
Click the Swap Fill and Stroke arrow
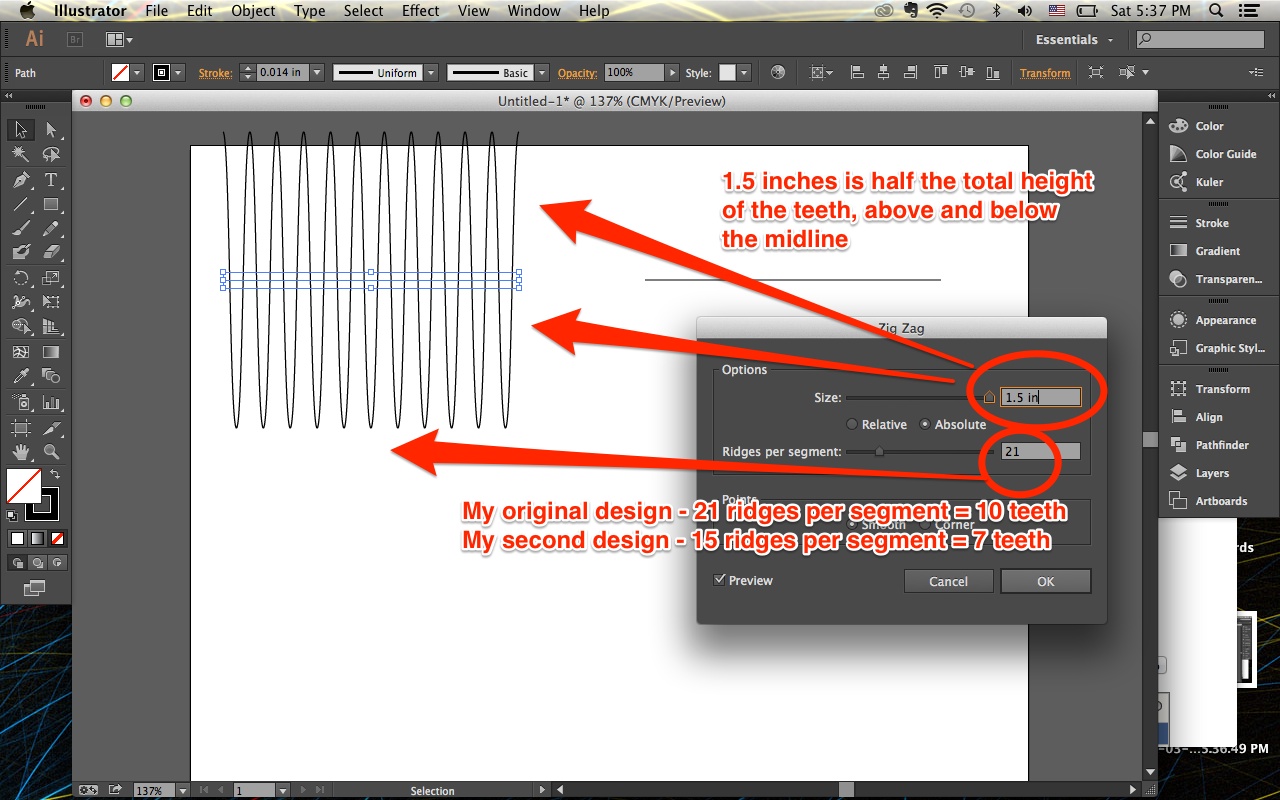[56, 474]
